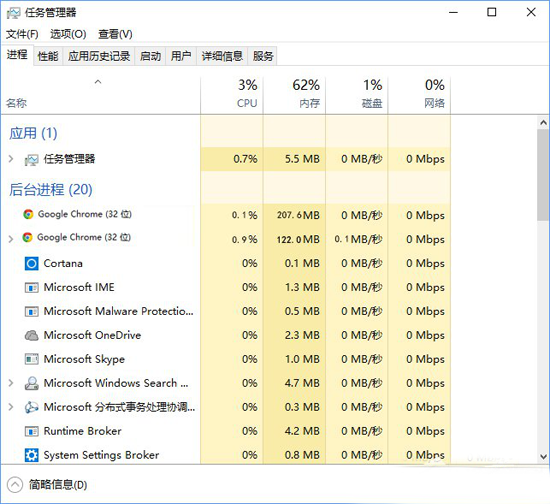Select the Microsoft OneDrive process name
This screenshot has width=550, height=504.
tap(92, 335)
